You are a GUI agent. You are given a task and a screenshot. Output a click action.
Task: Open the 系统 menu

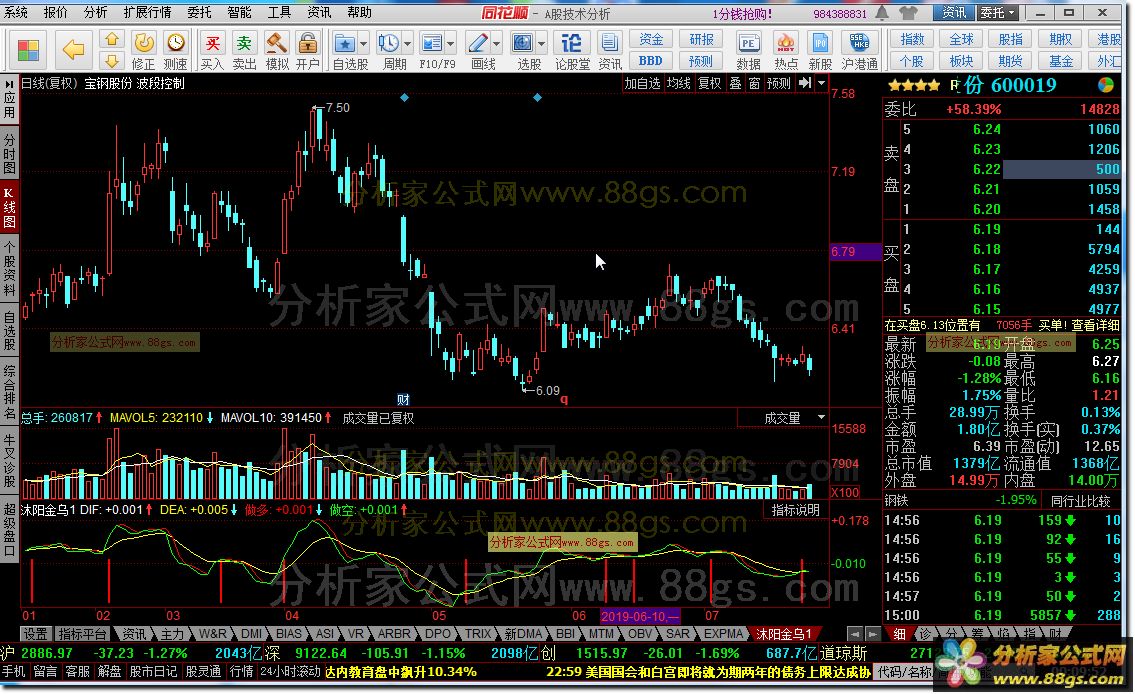[16, 12]
